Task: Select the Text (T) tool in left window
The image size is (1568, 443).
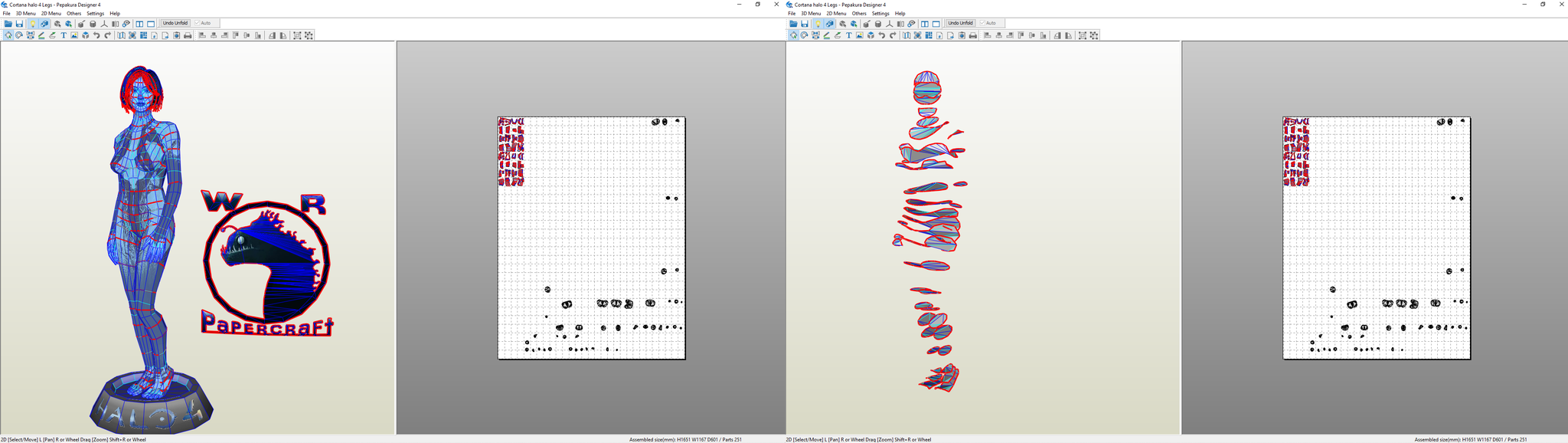Action: click(x=64, y=35)
